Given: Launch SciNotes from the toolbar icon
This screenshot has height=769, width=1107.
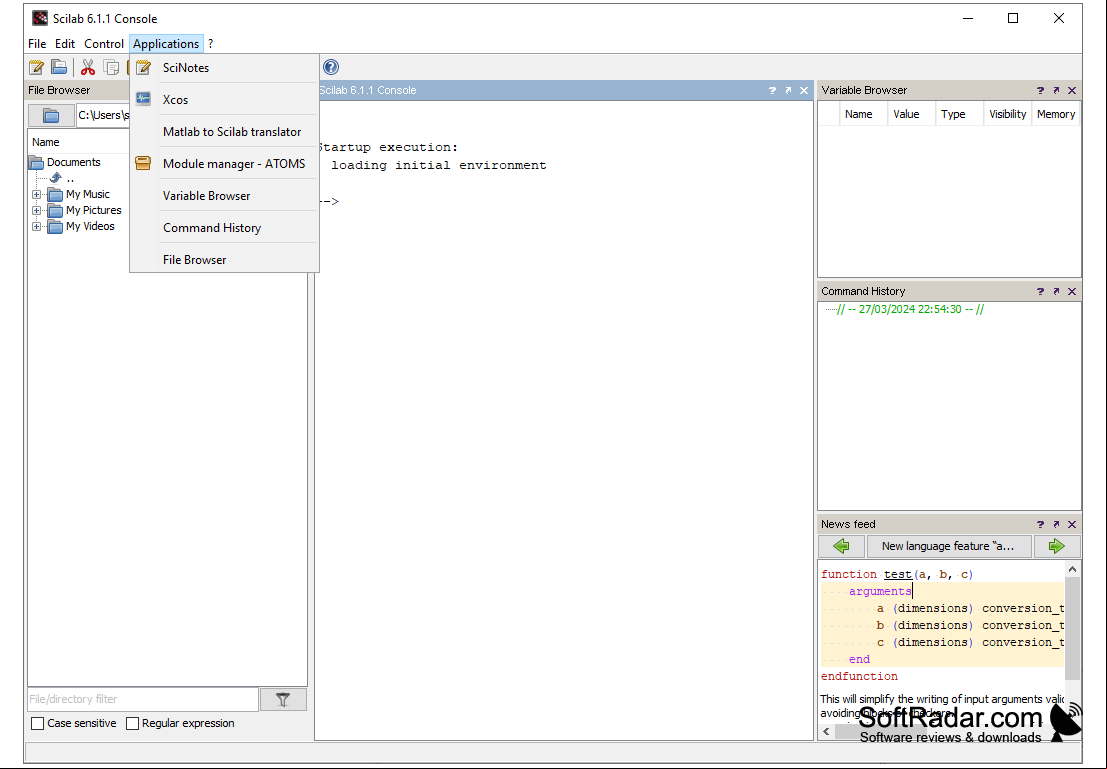Looking at the screenshot, I should pos(37,67).
